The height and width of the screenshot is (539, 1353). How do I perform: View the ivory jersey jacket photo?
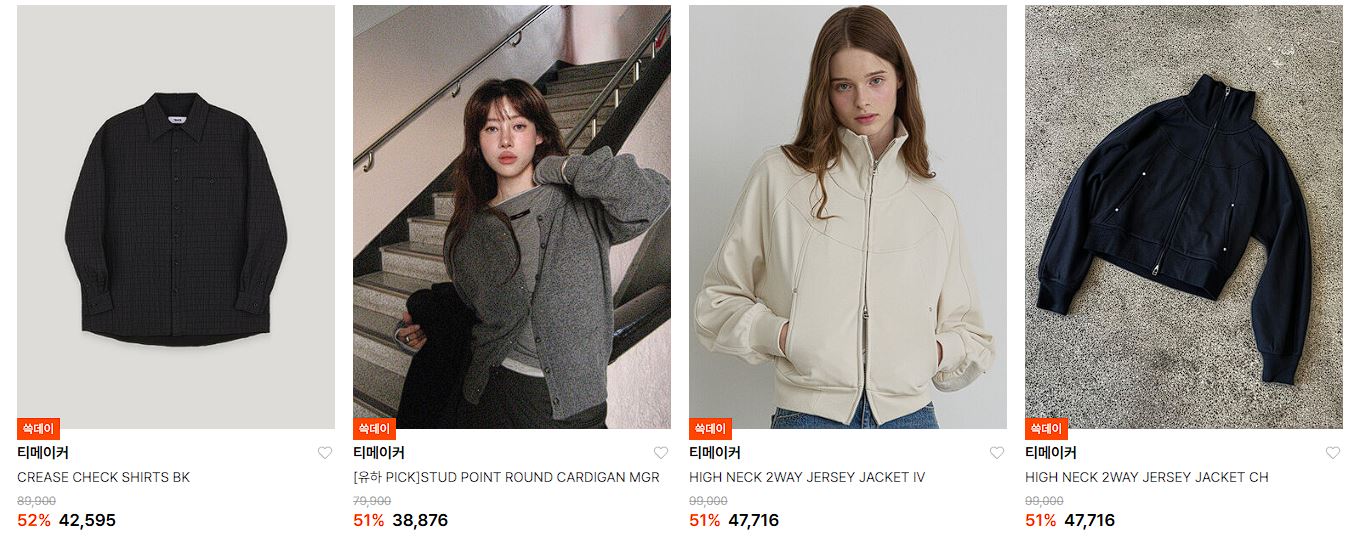point(848,217)
